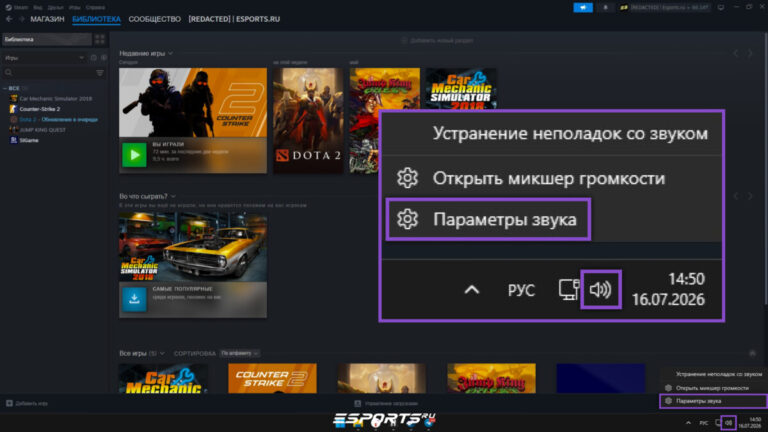
Task: Open Steam notifications bell
Action: point(605,7)
